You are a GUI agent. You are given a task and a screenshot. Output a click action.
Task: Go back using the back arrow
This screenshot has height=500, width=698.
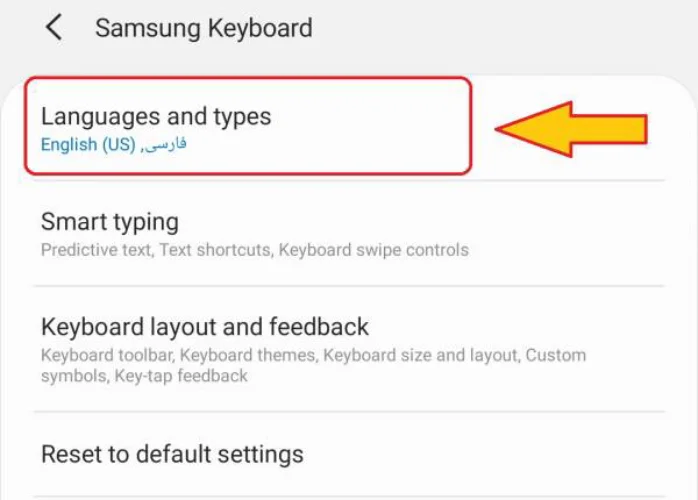(x=54, y=28)
